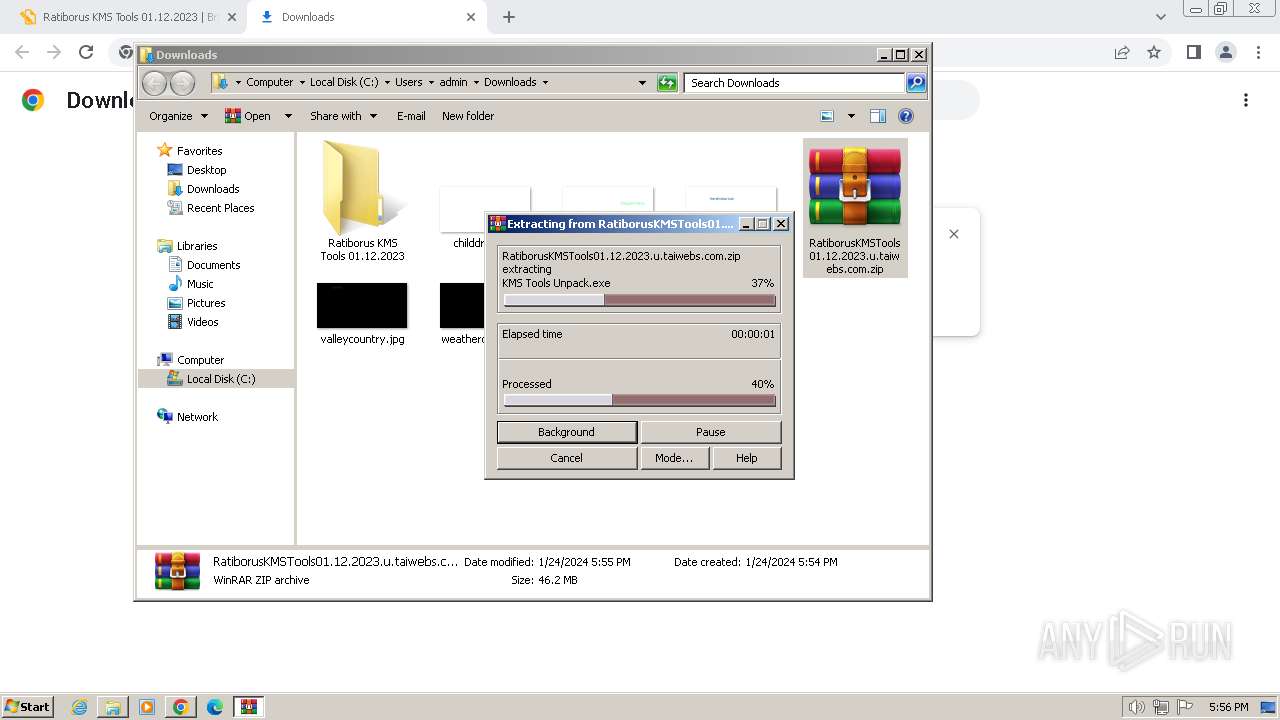Create a New folder
The width and height of the screenshot is (1280, 720).
tap(468, 116)
